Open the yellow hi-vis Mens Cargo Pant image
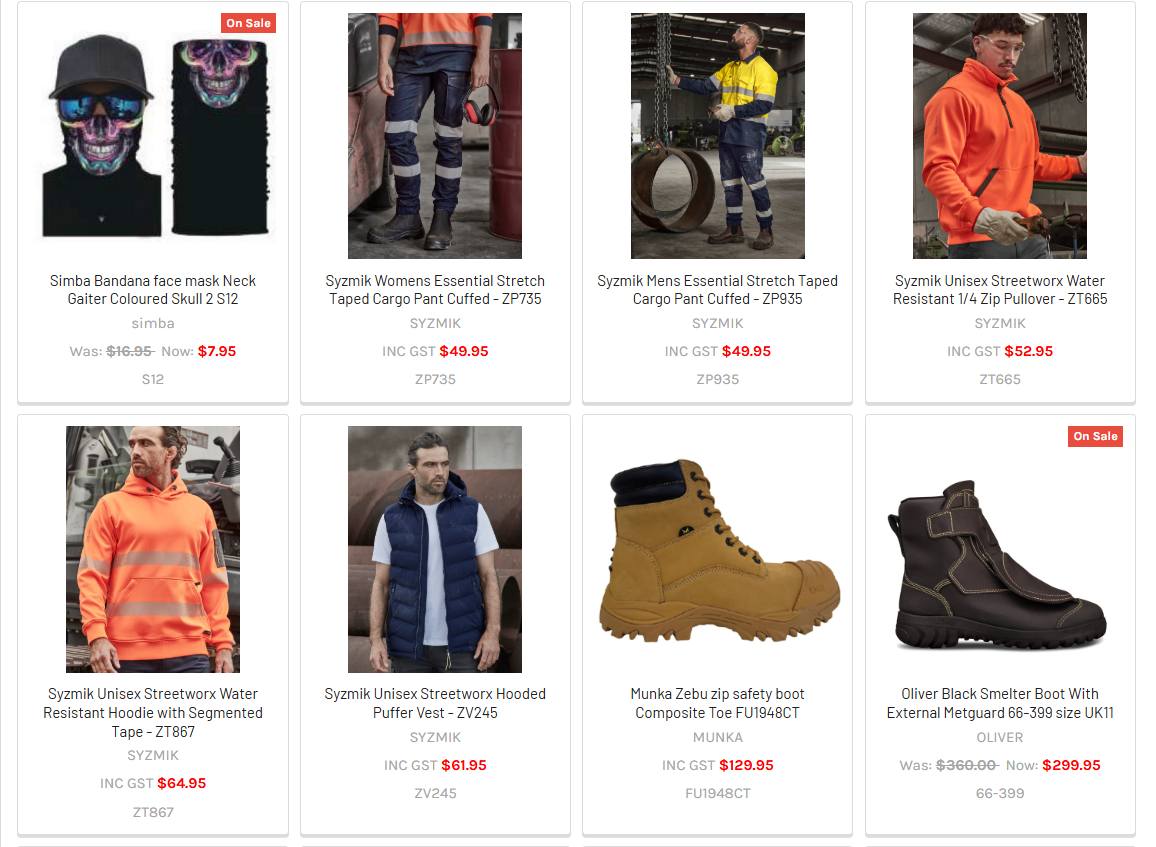 (717, 136)
